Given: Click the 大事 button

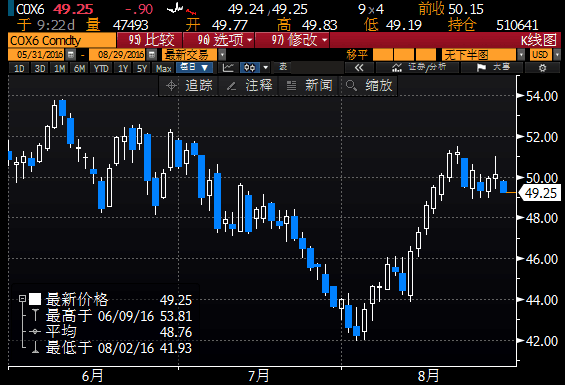Looking at the screenshot, I should (492, 67).
